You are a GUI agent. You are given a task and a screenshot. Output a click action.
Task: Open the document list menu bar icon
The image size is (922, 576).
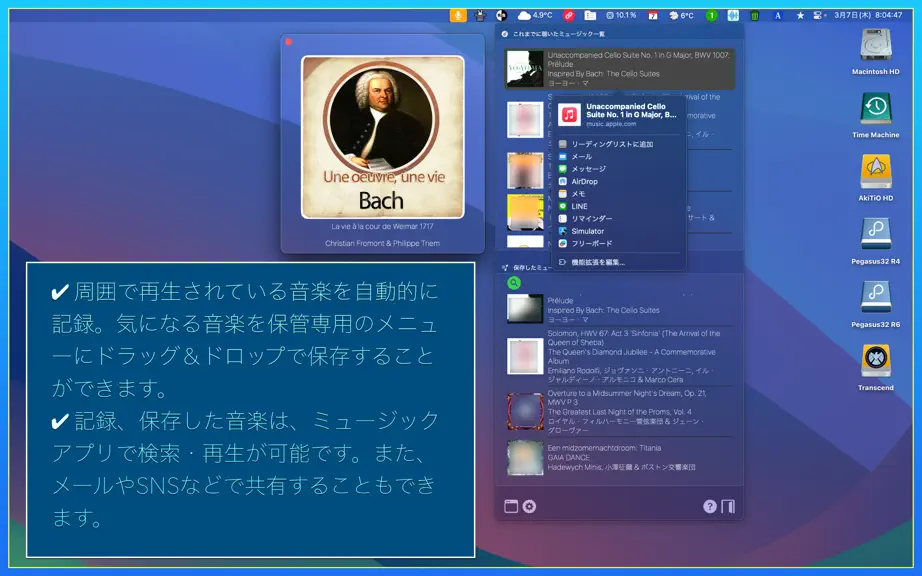590,15
